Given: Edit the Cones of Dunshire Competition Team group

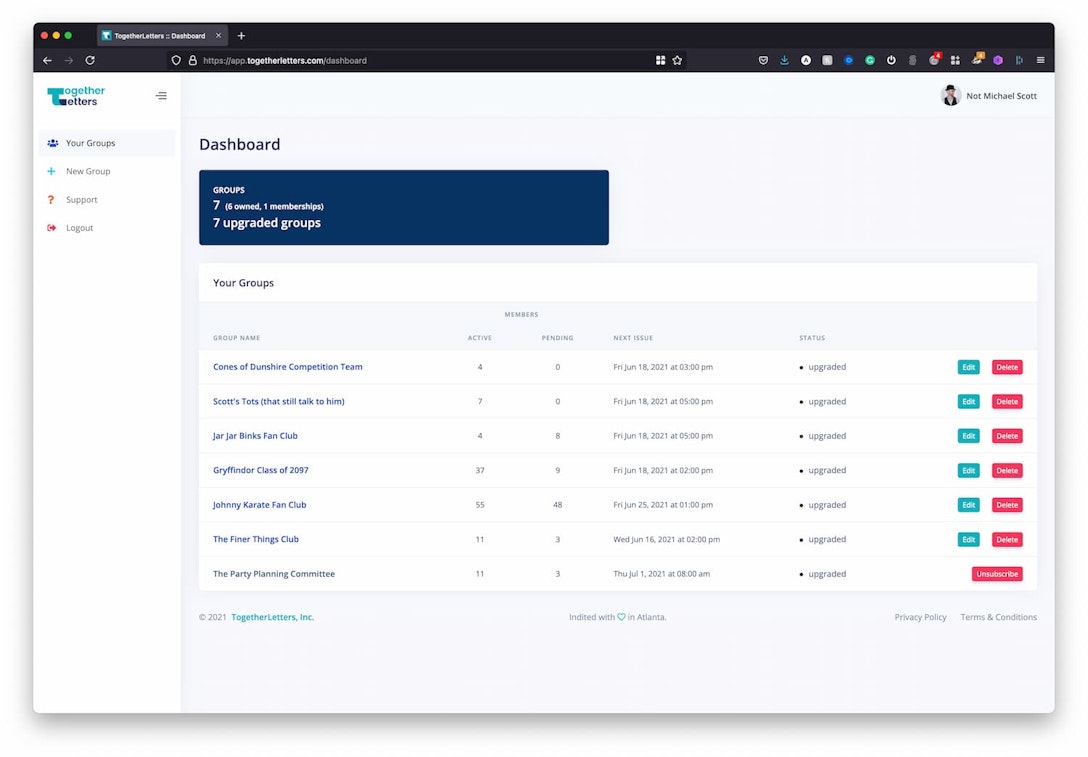Looking at the screenshot, I should pos(968,367).
